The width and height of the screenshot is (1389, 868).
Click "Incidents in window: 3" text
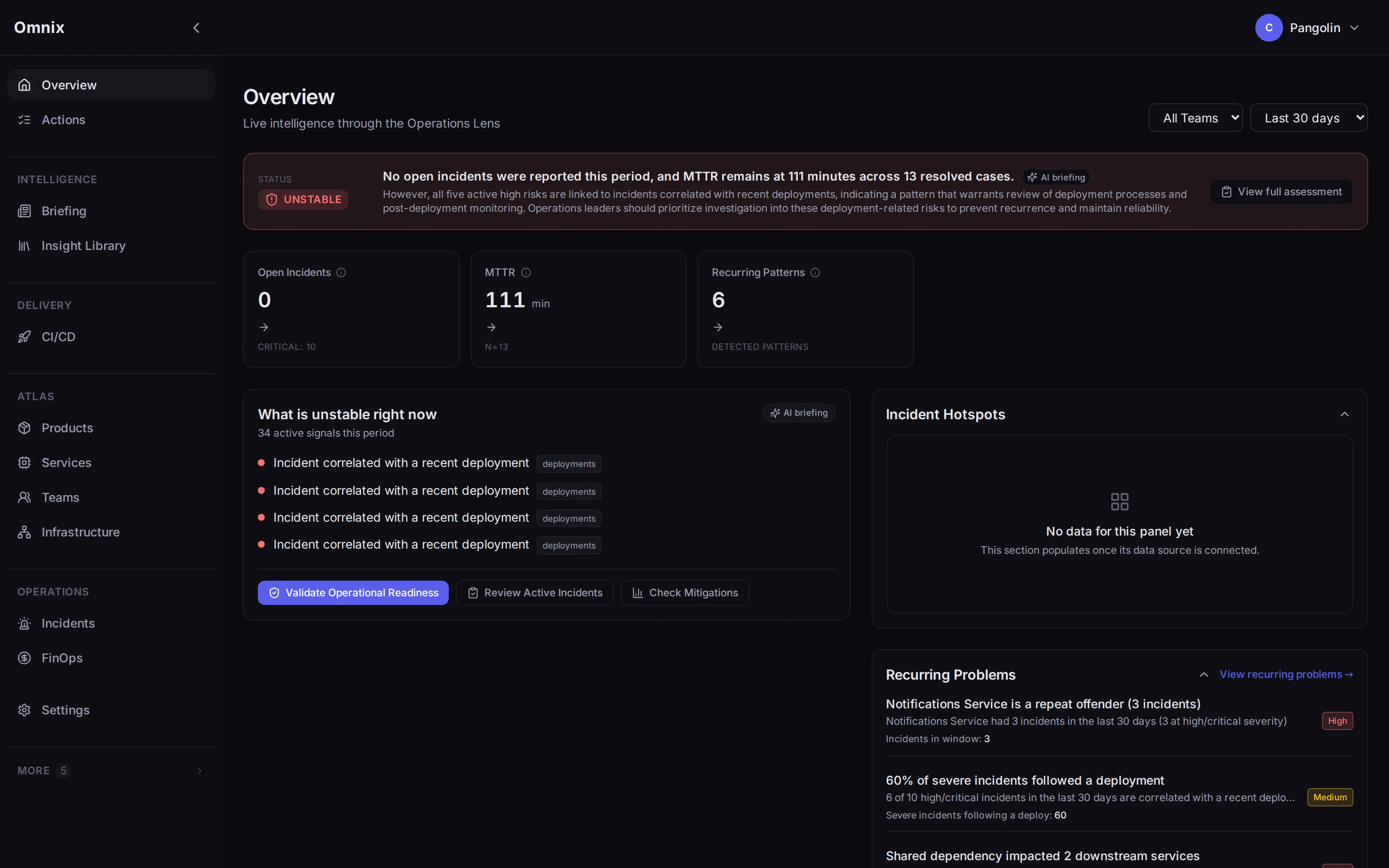pos(937,739)
